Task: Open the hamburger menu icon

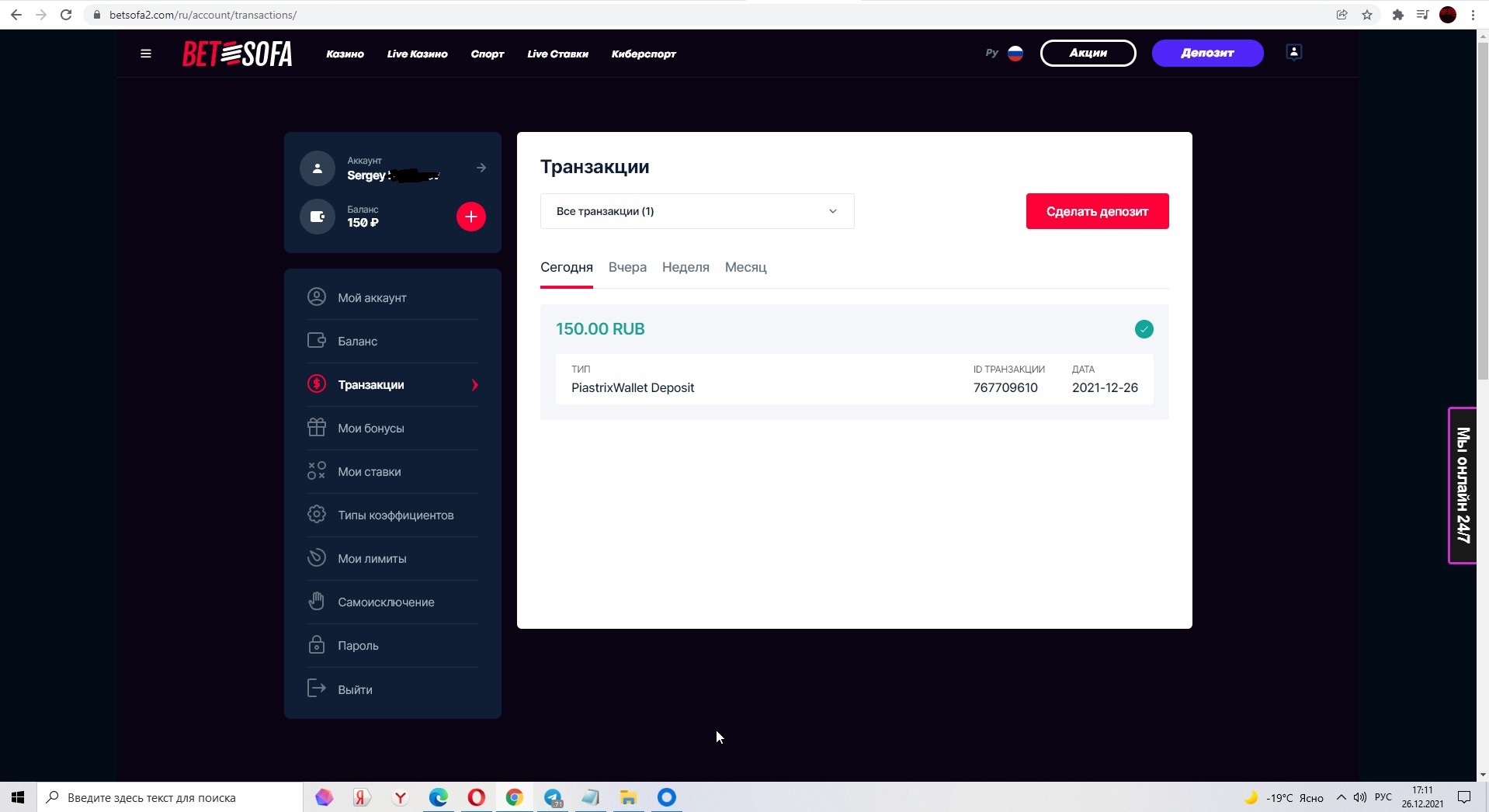Action: [145, 54]
